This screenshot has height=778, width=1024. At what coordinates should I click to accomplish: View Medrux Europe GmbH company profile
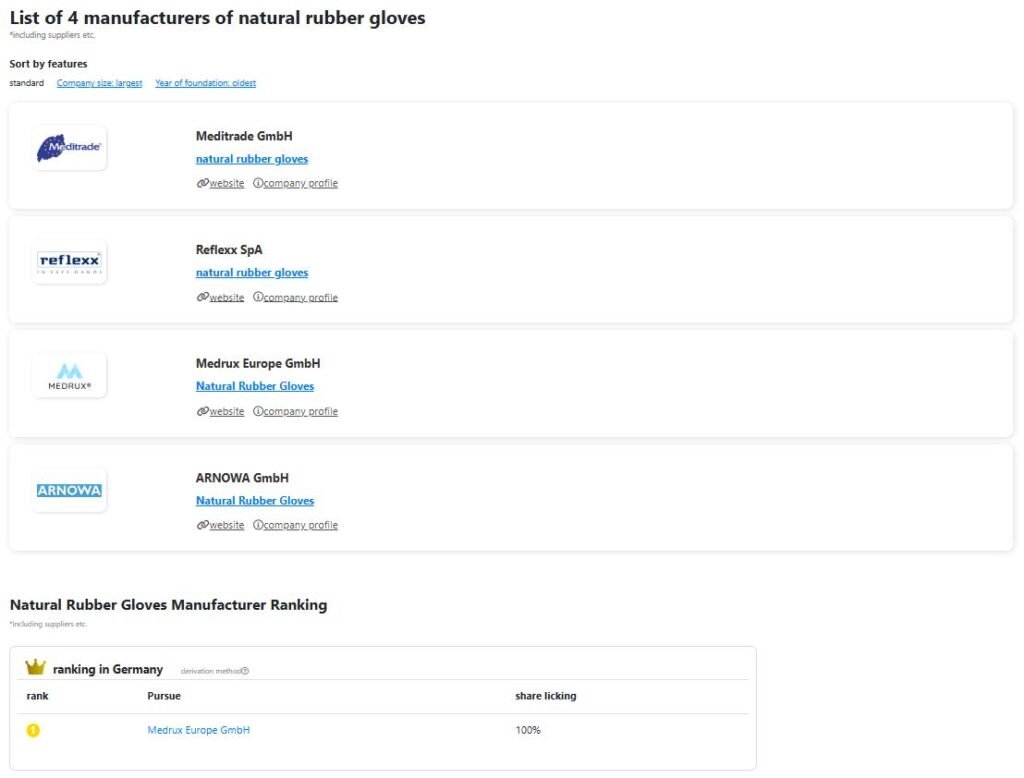(300, 412)
